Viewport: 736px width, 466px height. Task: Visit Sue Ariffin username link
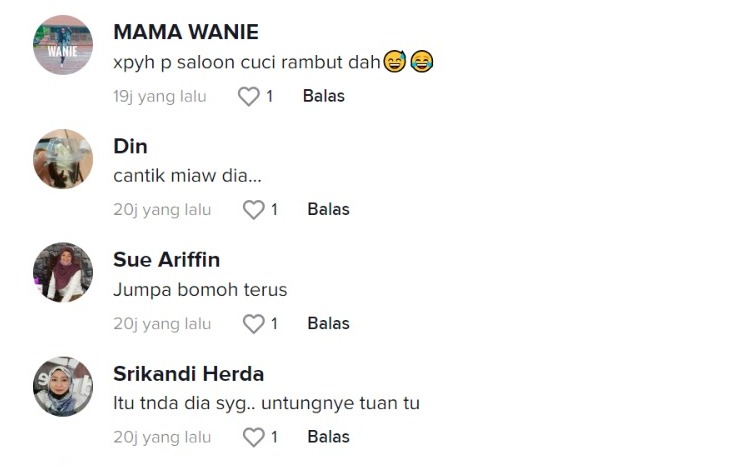tap(167, 260)
